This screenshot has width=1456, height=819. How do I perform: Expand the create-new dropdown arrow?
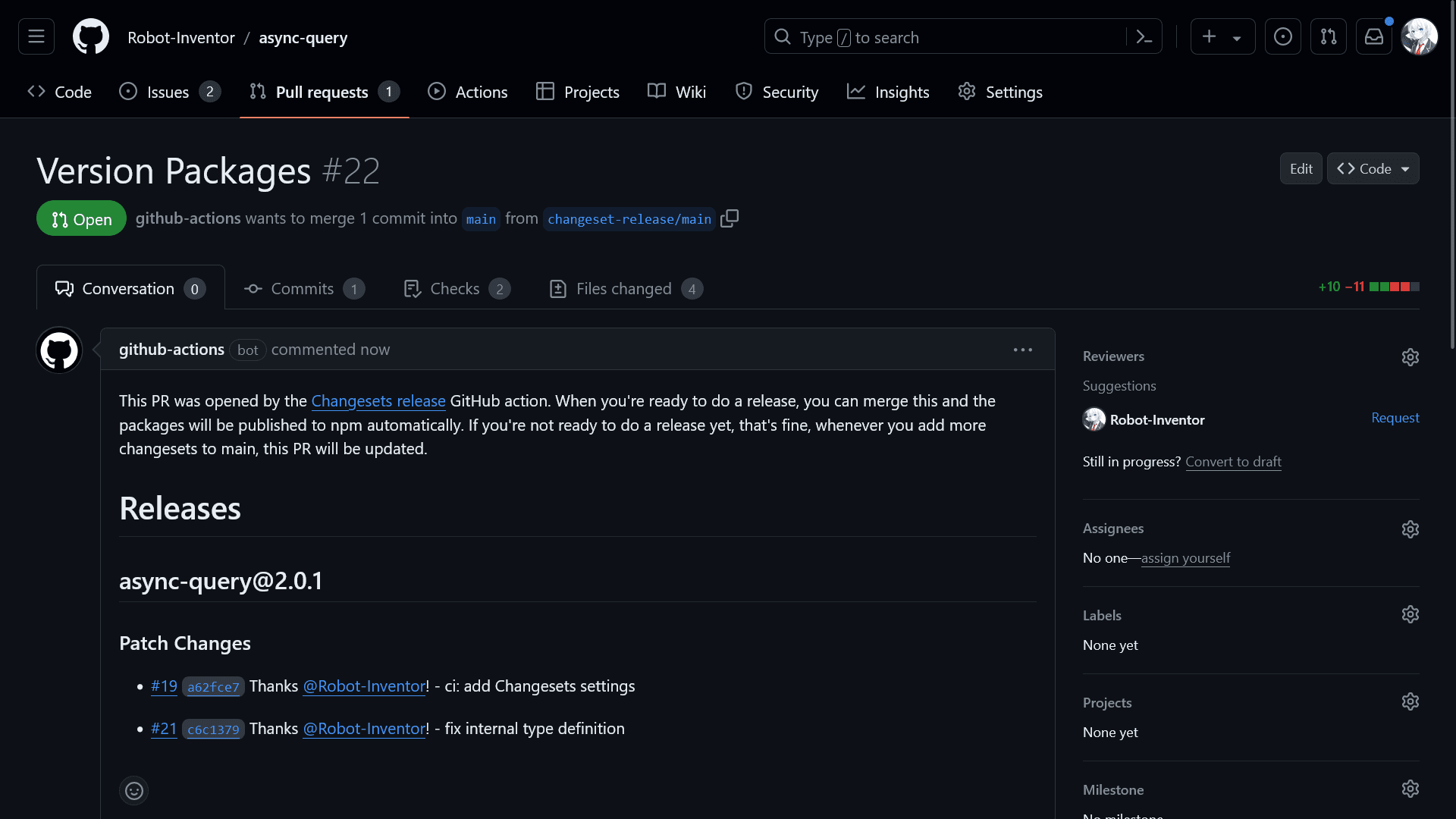[1237, 37]
